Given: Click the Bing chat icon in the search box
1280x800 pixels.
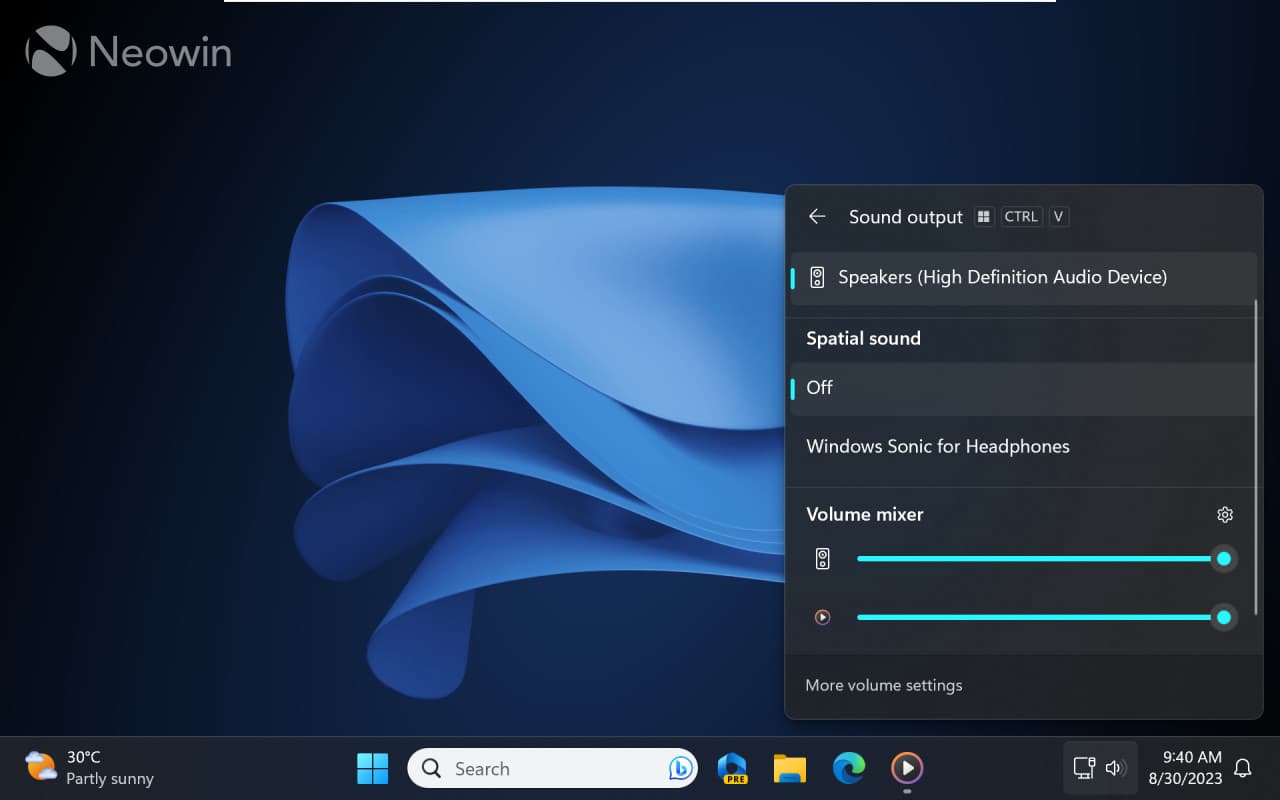Looking at the screenshot, I should coord(683,768).
